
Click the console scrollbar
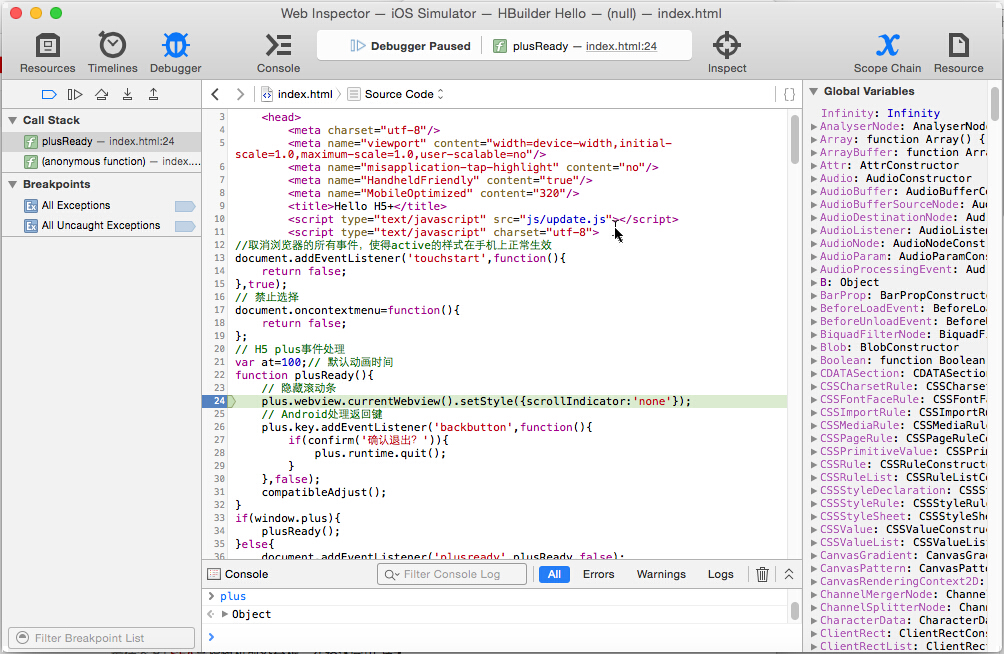click(x=794, y=610)
